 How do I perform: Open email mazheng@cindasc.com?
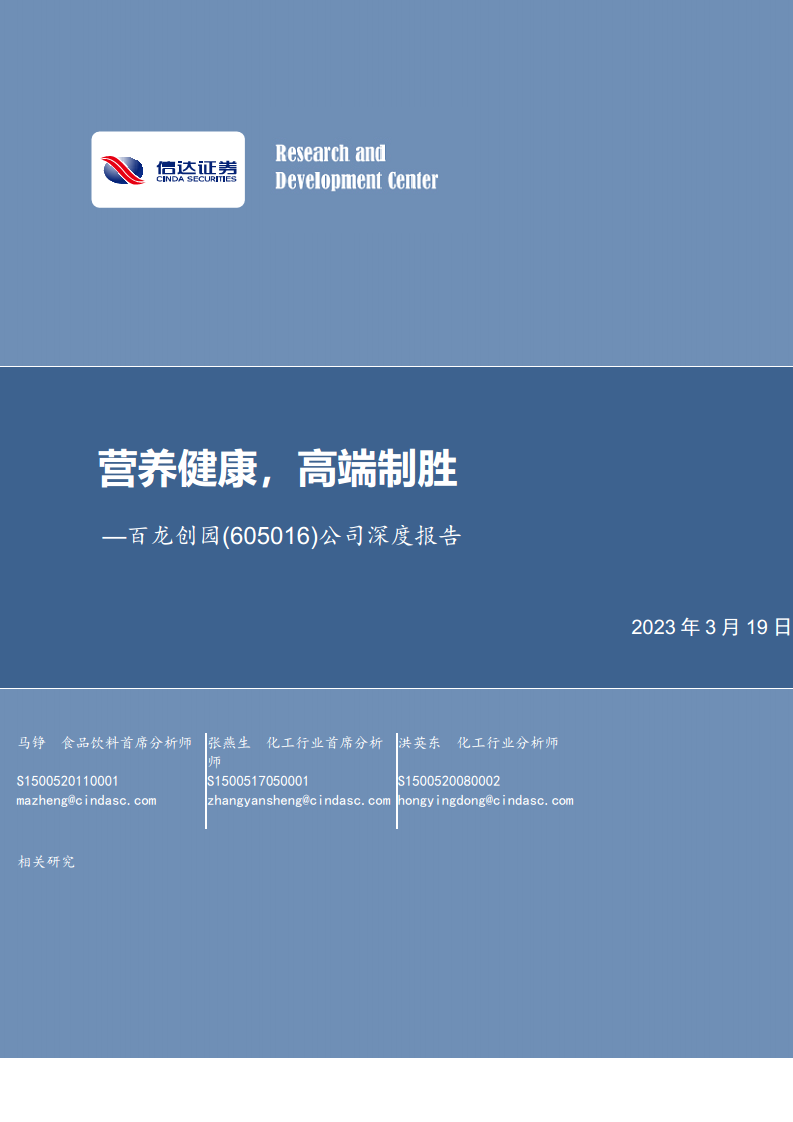coord(87,801)
